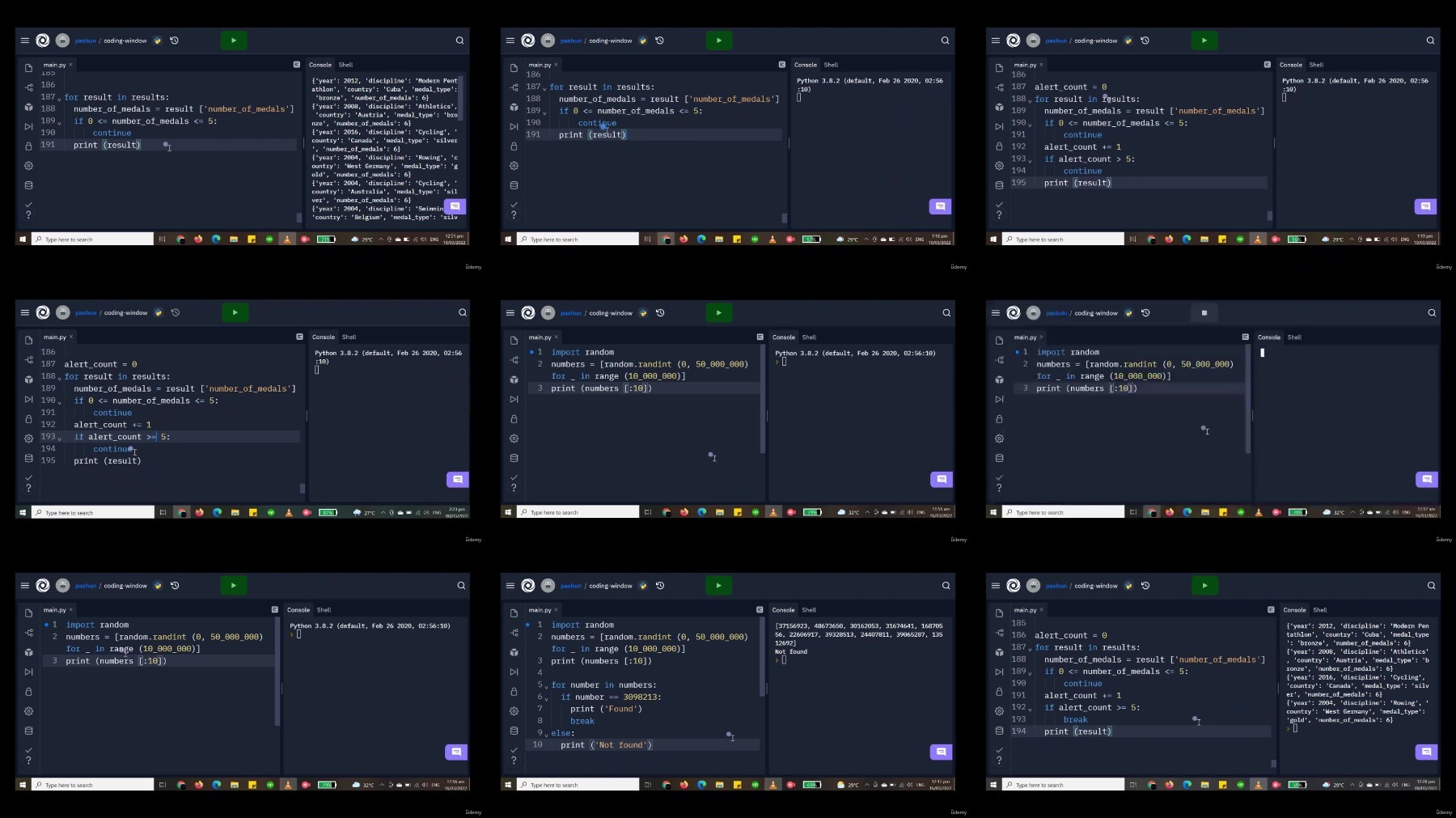Open the Debugger icon in bottom-right frame
The width and height of the screenshot is (1456, 818).
[999, 672]
